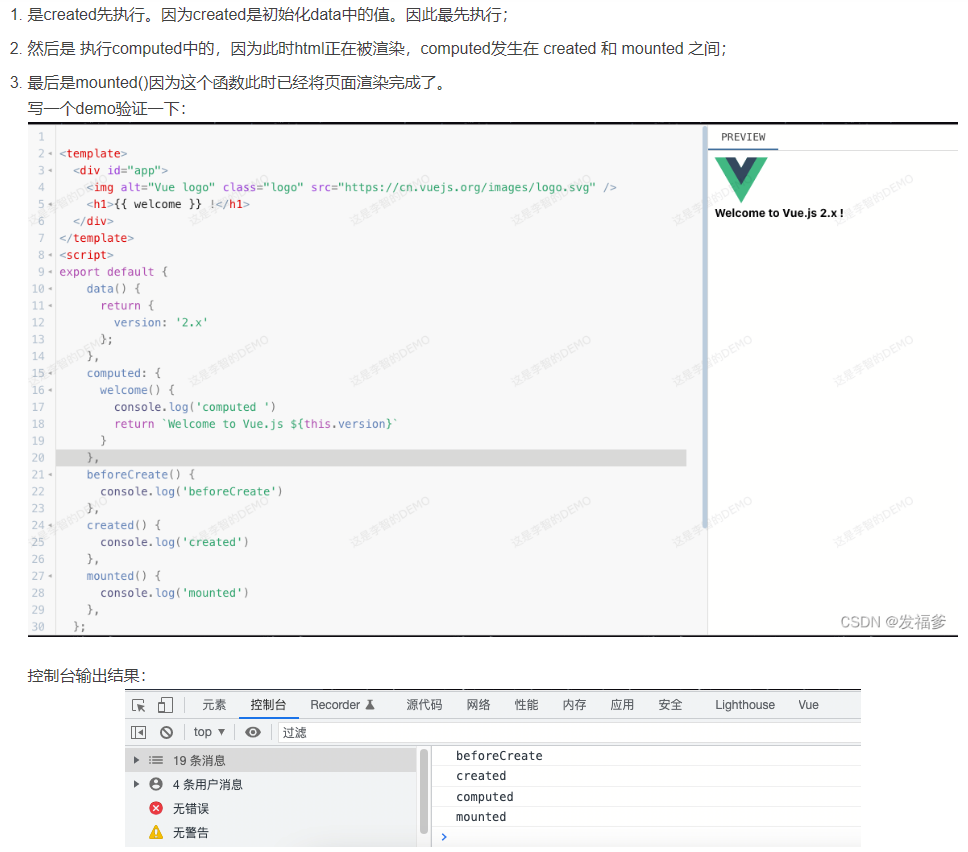Viewport: 968px width, 852px height.
Task: Toggle the live expression eye icon
Action: pos(253,732)
